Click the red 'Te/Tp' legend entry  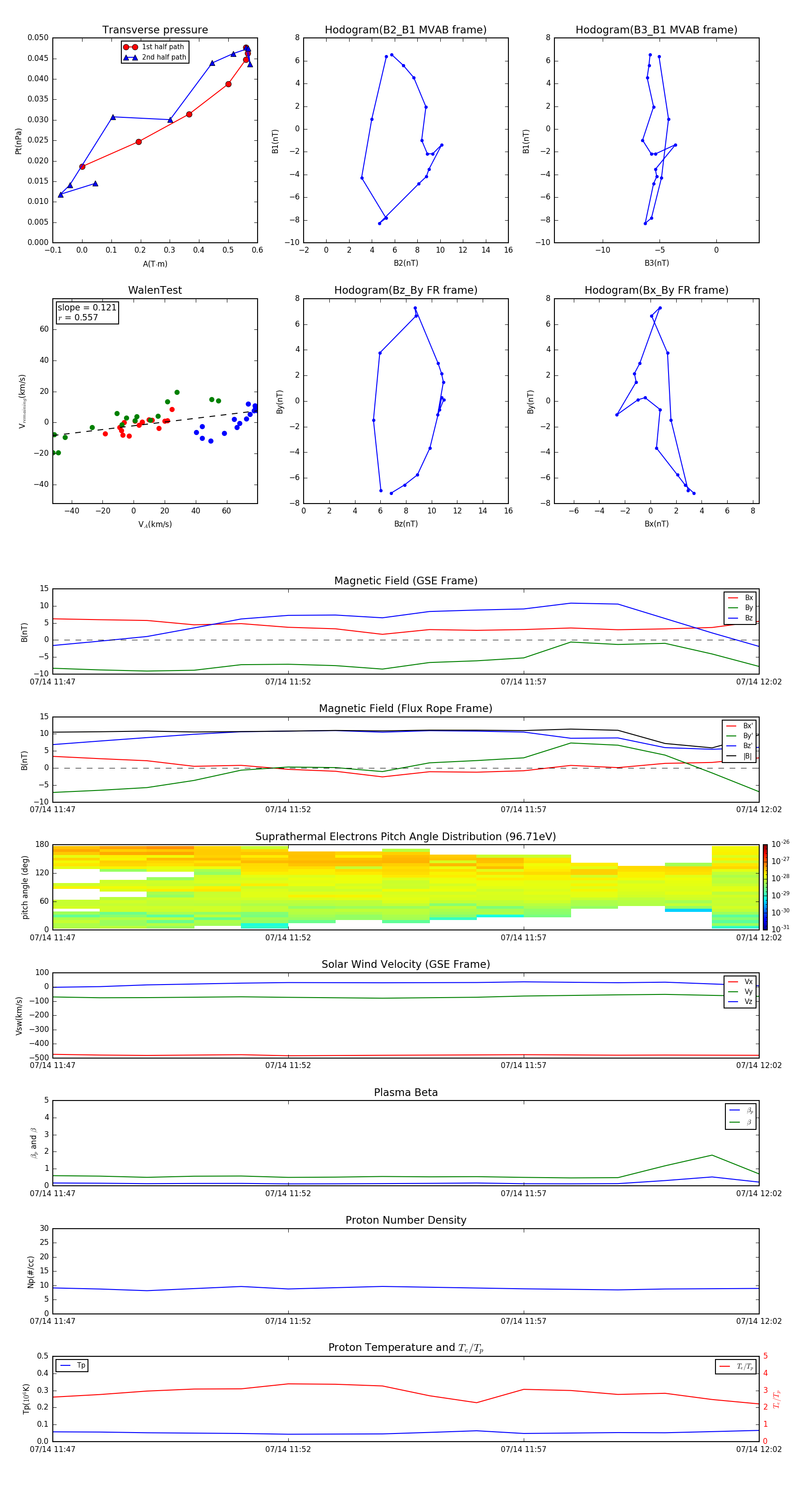(736, 1366)
